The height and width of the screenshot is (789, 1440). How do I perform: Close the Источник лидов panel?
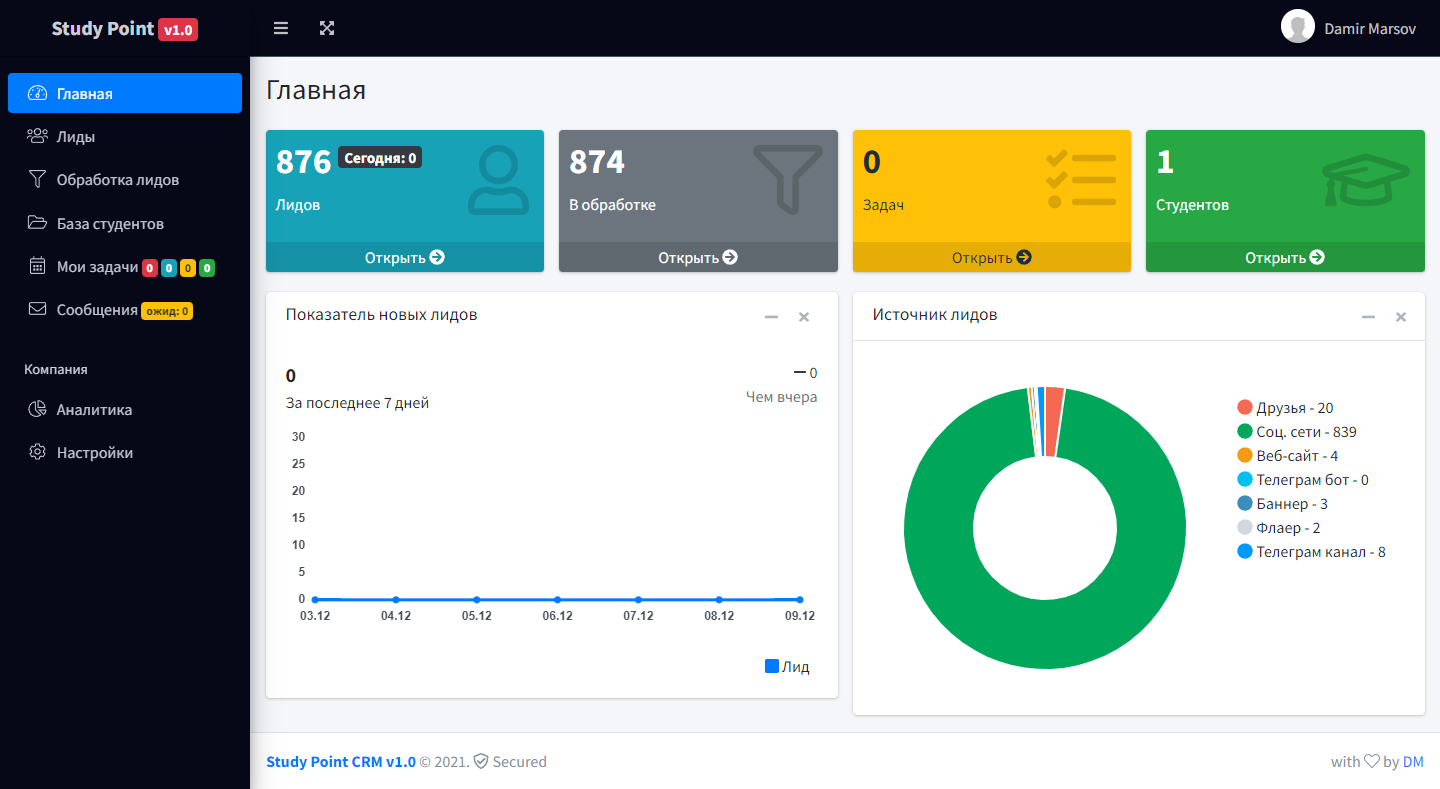(1401, 317)
